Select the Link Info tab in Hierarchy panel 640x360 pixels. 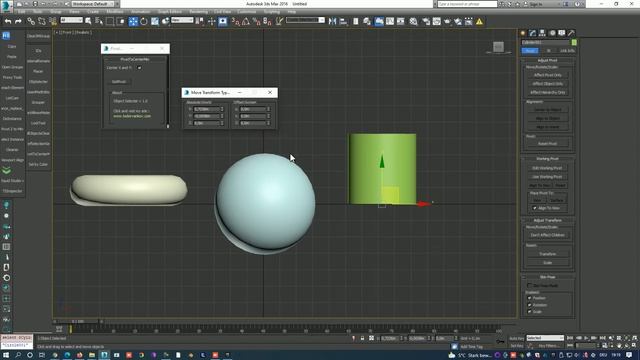(x=567, y=51)
